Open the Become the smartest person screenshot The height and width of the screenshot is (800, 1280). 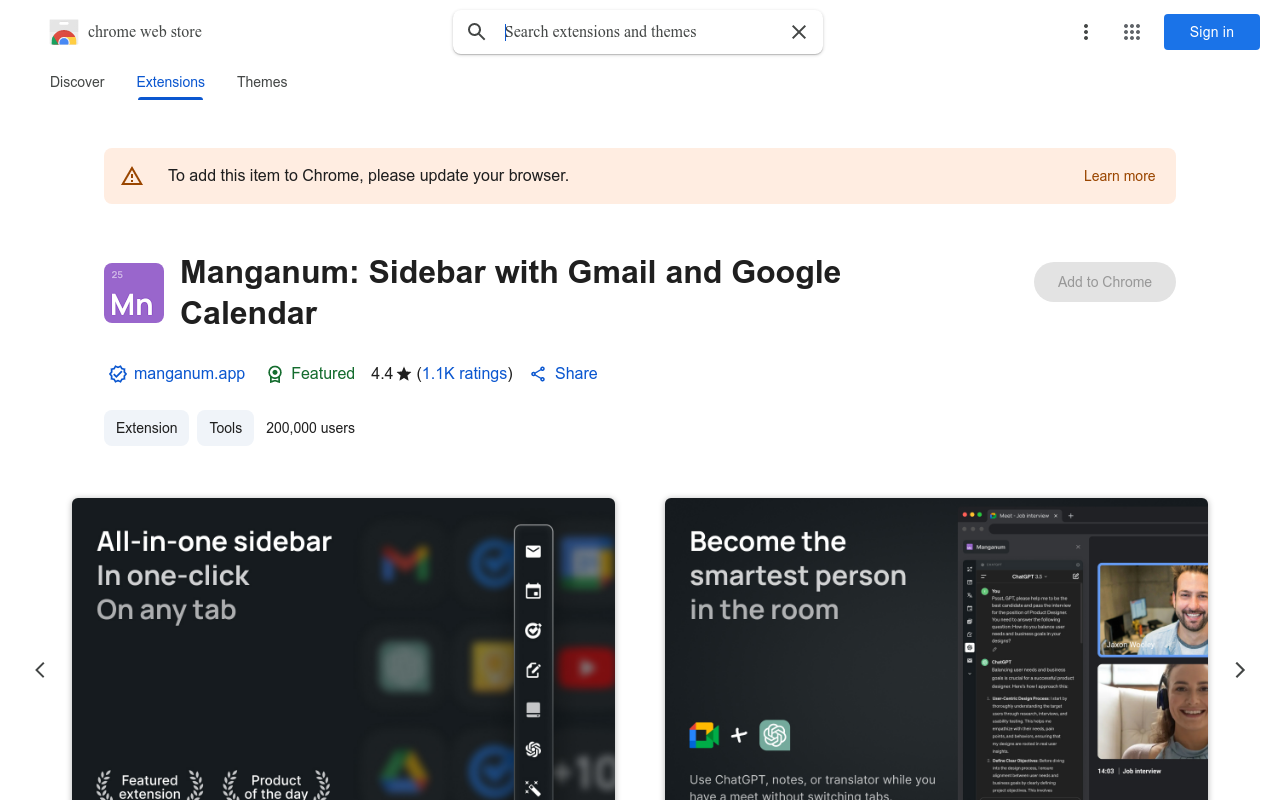[936, 649]
